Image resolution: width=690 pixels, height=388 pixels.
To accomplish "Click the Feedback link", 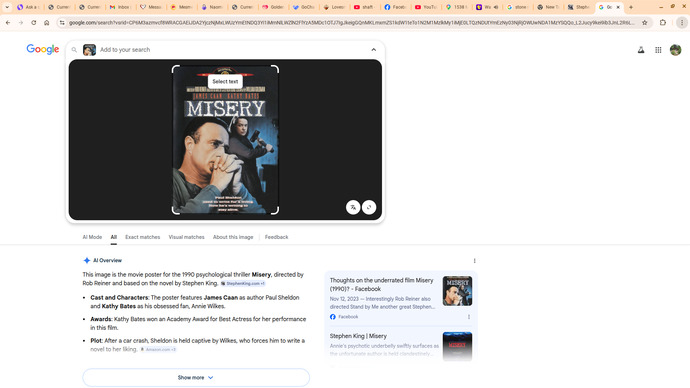I will (276, 237).
